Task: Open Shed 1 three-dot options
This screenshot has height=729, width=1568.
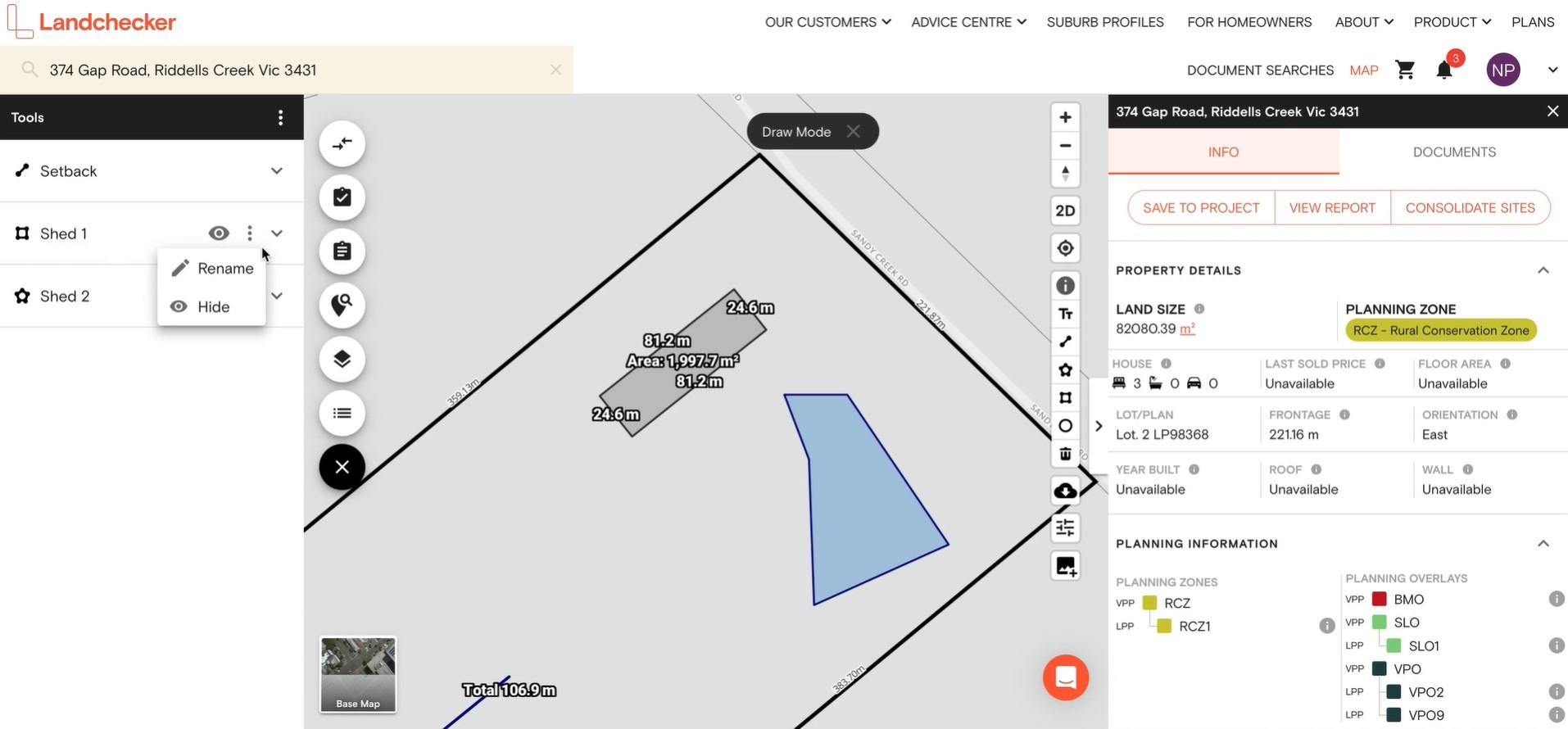Action: pos(250,233)
